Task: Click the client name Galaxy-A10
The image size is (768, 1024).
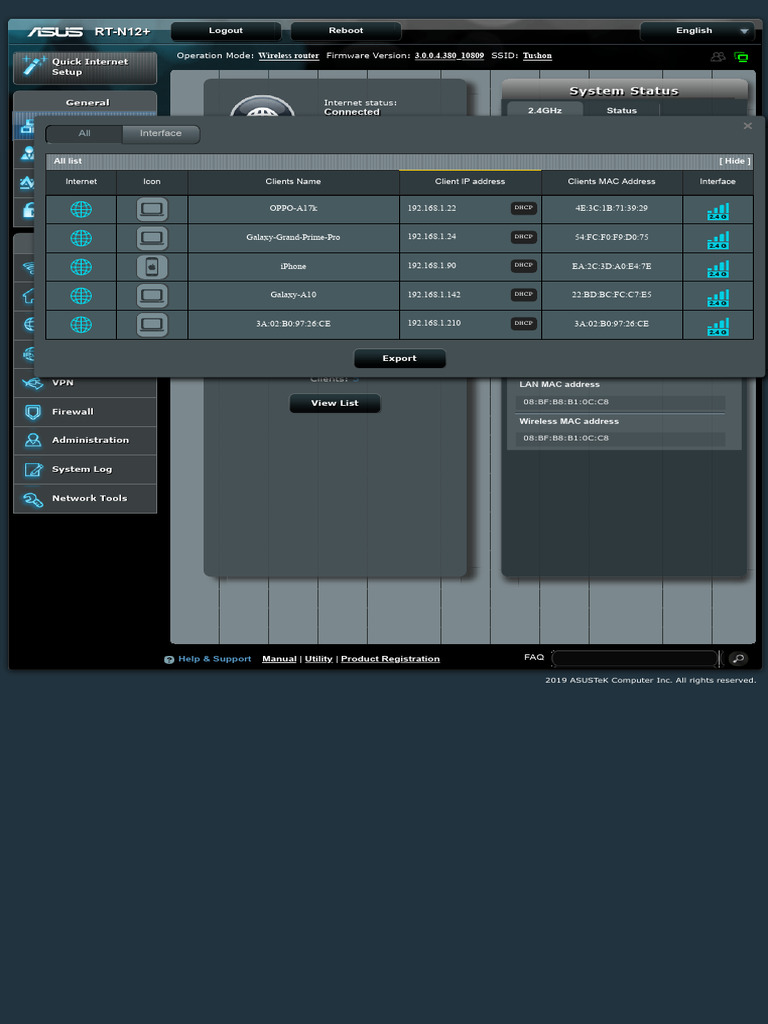Action: coord(293,295)
